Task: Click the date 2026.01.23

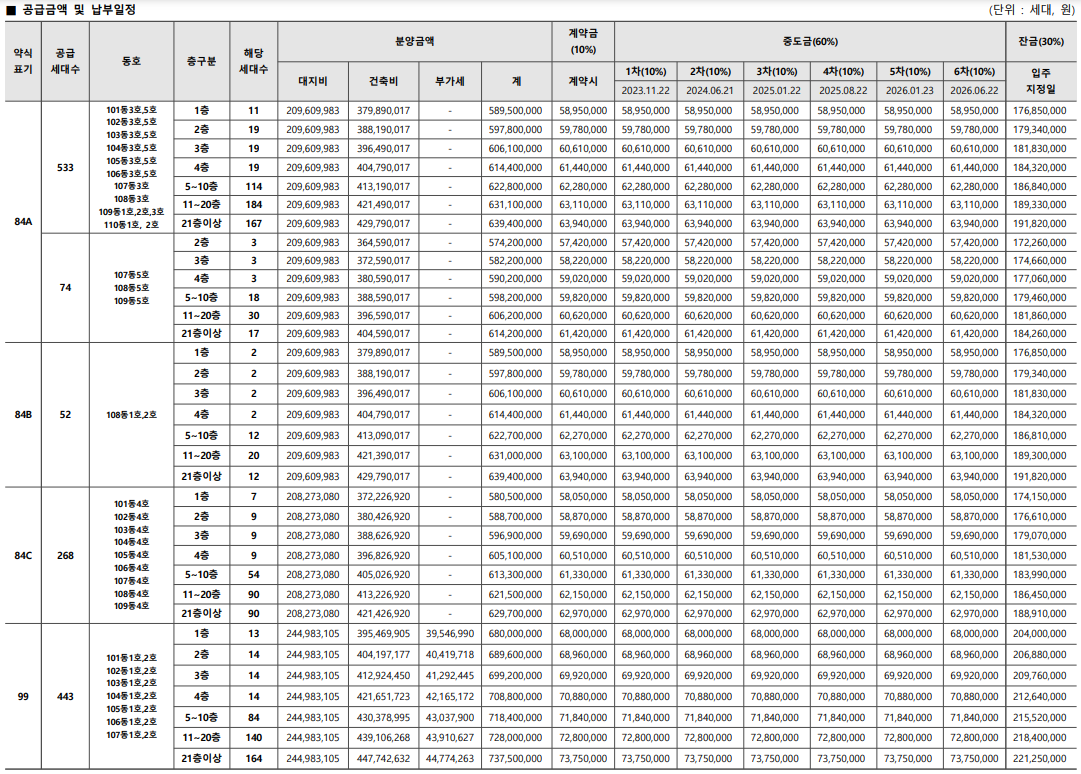Action: coord(909,91)
